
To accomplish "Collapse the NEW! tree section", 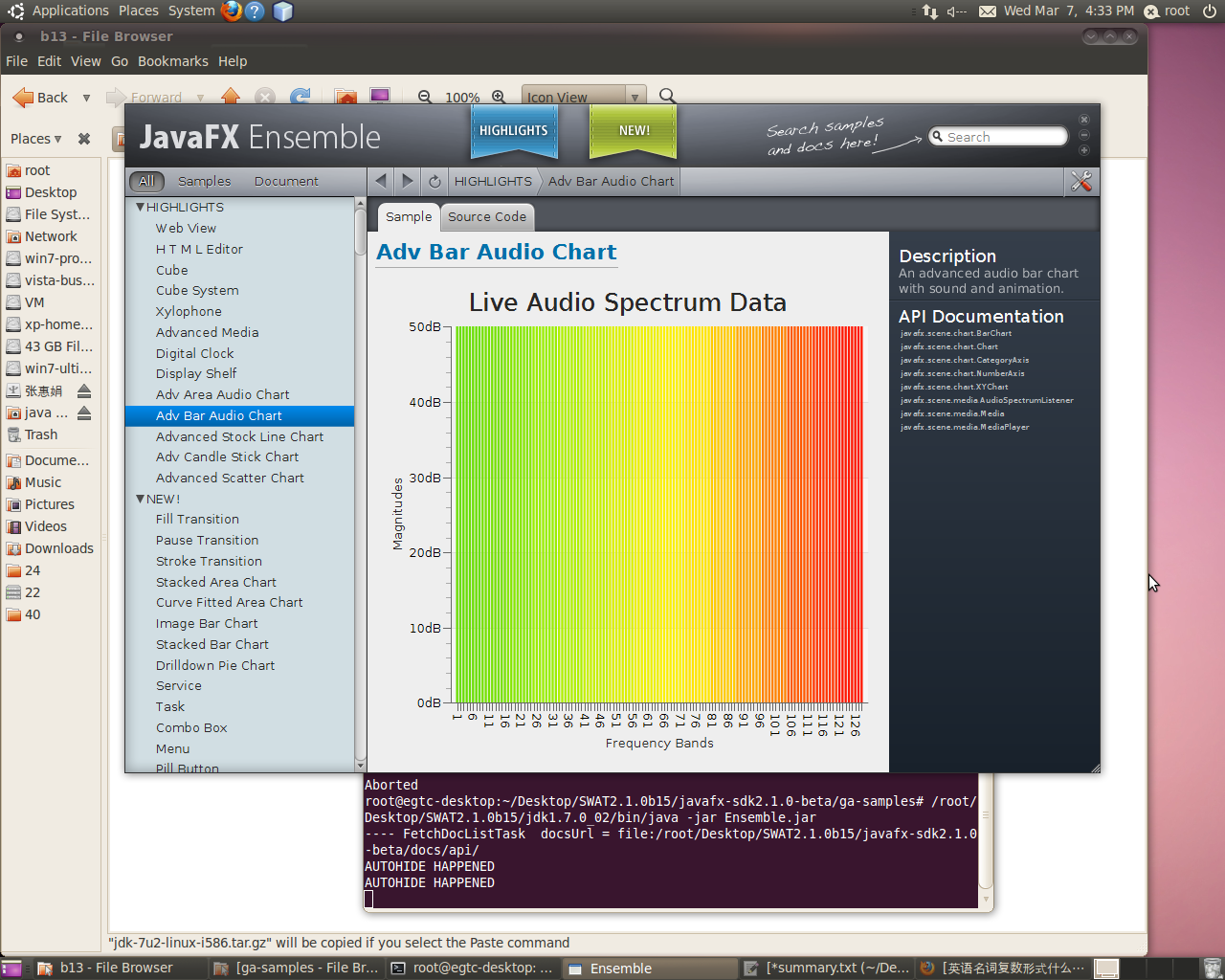I will 141,499.
